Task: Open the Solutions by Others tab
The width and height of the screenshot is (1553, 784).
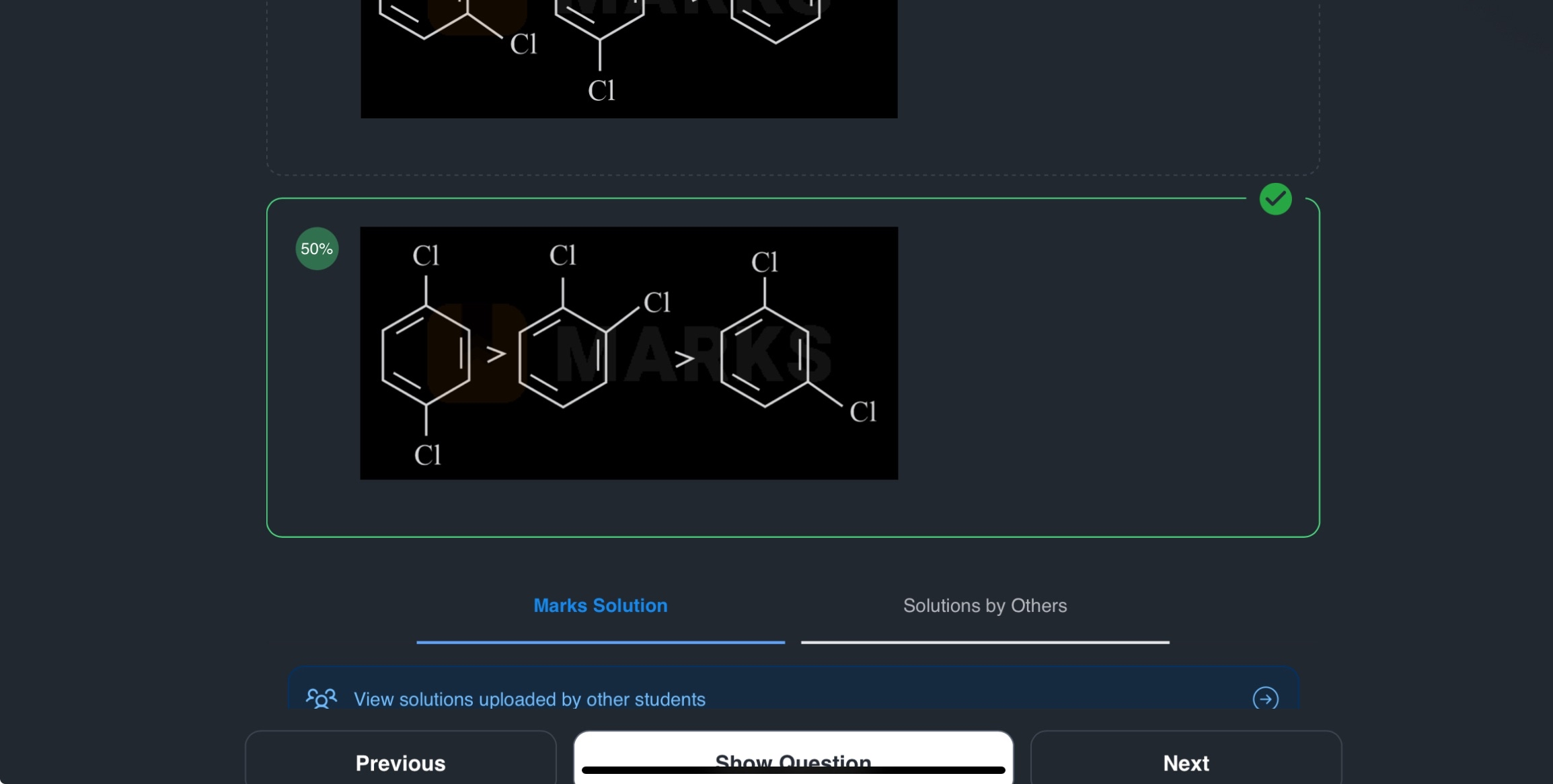Action: click(x=985, y=605)
